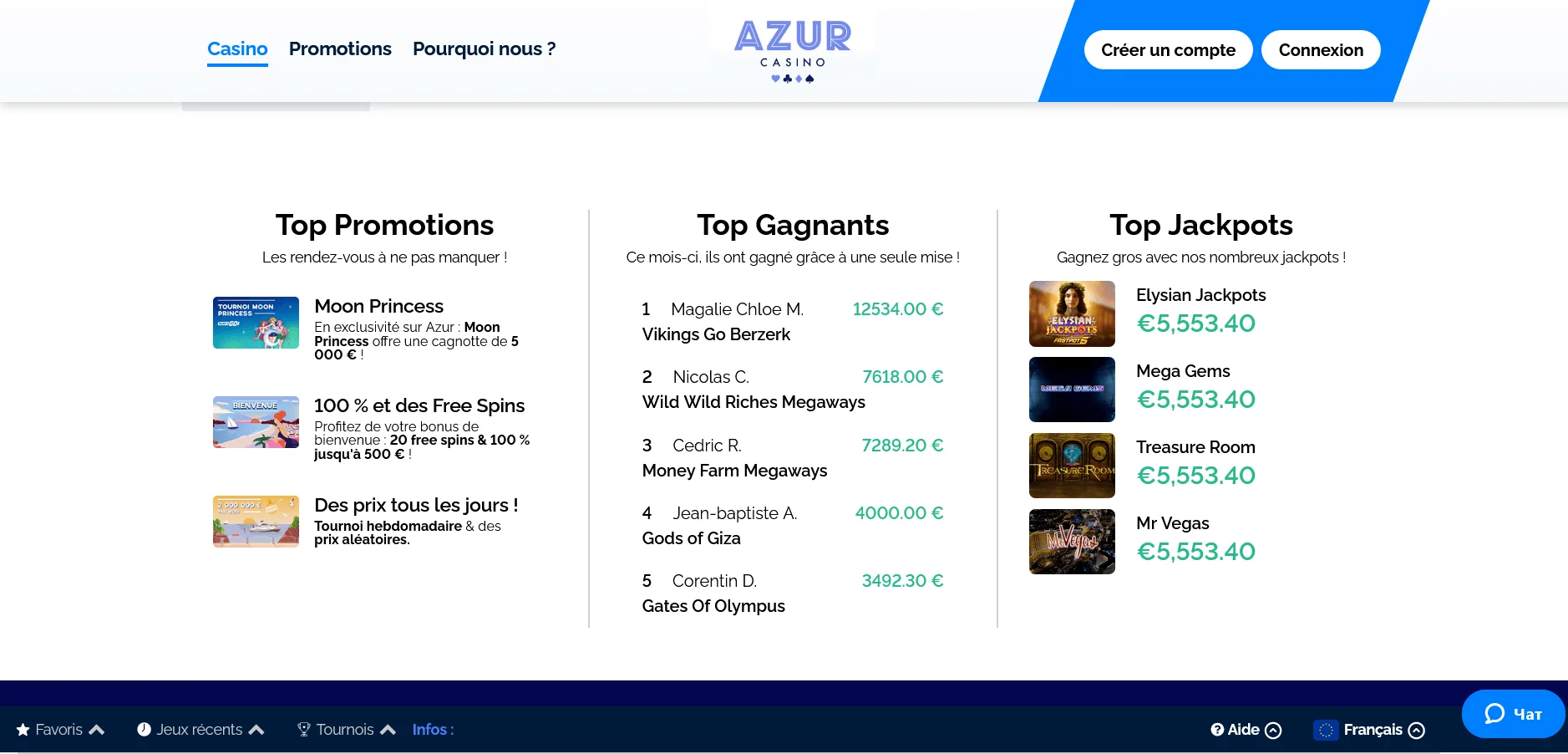Click the 4000.00 € winning amount
Screen dimensions: 1568x754
899,513
